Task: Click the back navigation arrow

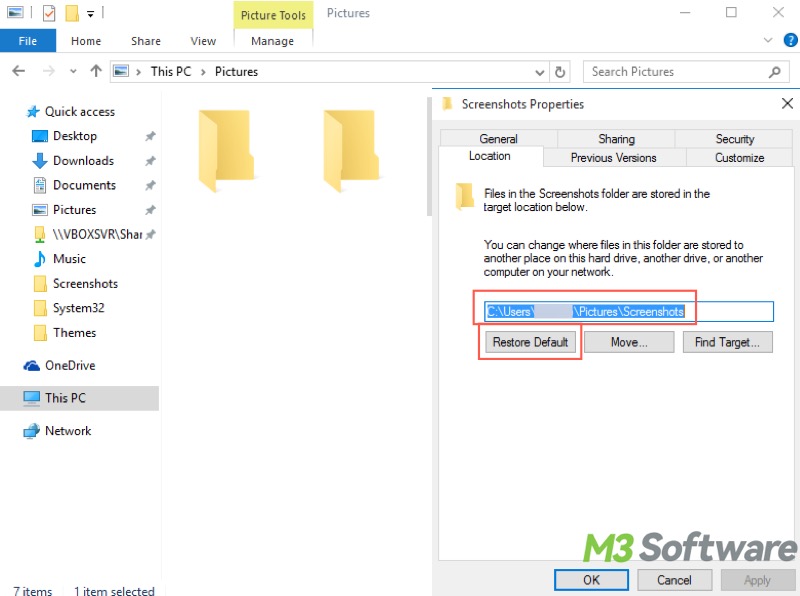Action: (x=18, y=71)
